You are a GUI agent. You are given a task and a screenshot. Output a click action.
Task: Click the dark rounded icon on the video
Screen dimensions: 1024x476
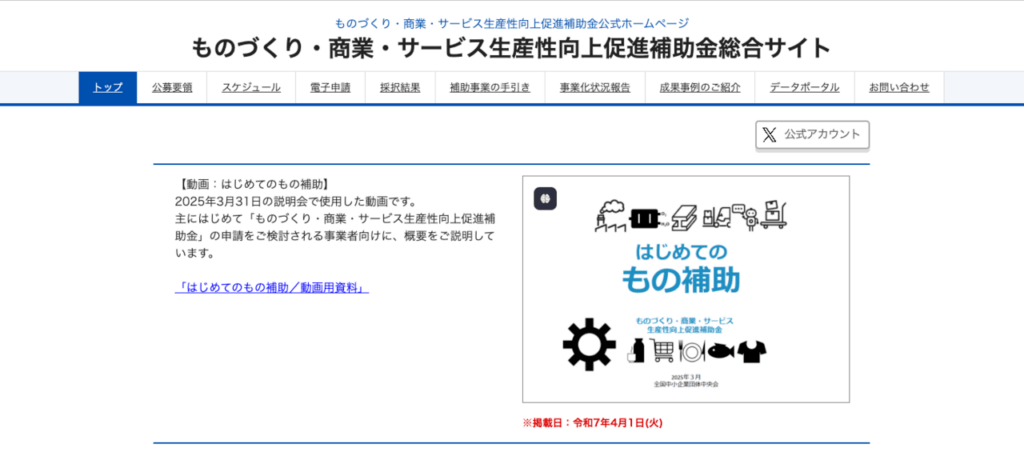click(x=545, y=198)
